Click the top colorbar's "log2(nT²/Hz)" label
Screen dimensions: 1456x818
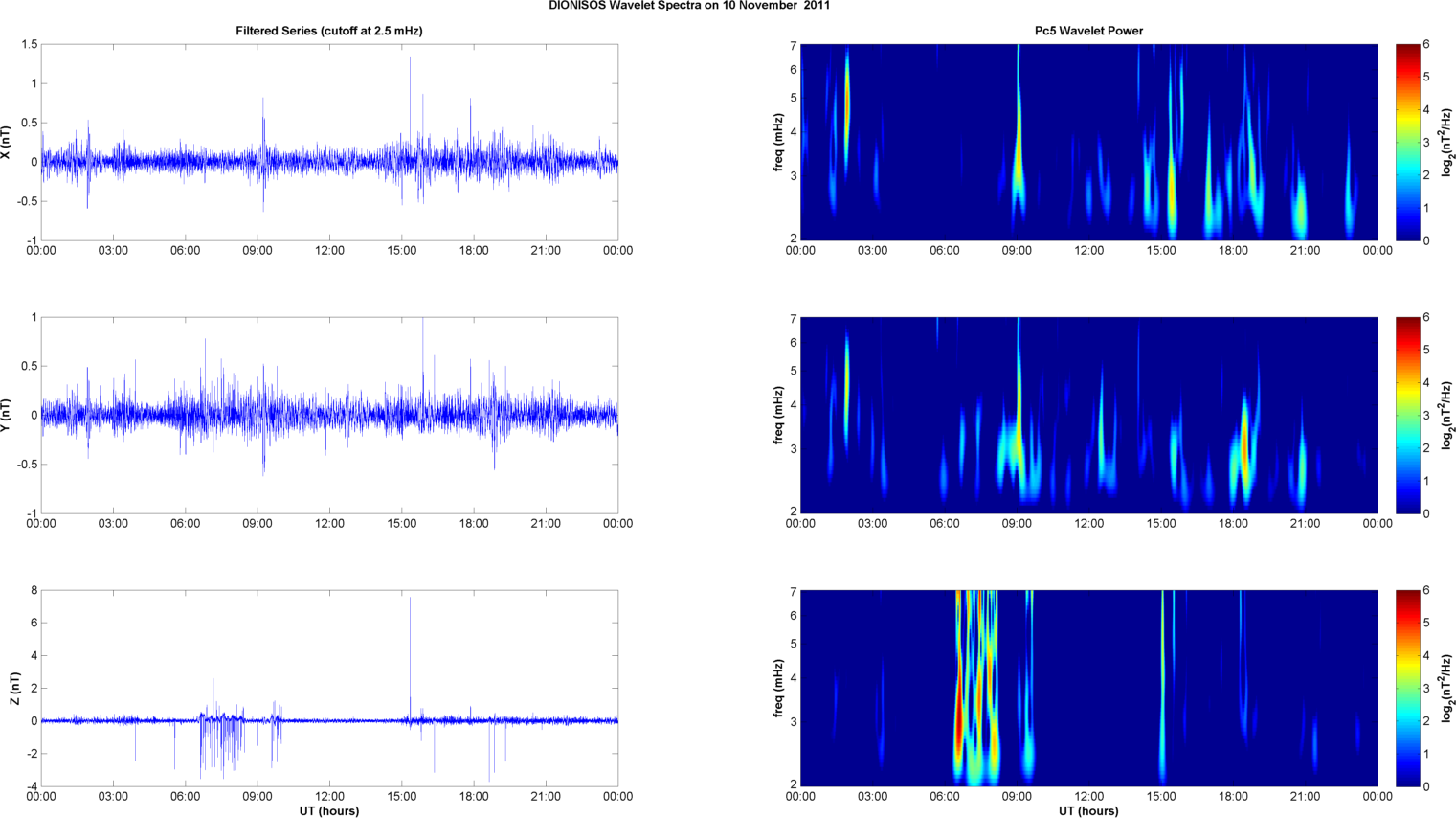click(1447, 143)
